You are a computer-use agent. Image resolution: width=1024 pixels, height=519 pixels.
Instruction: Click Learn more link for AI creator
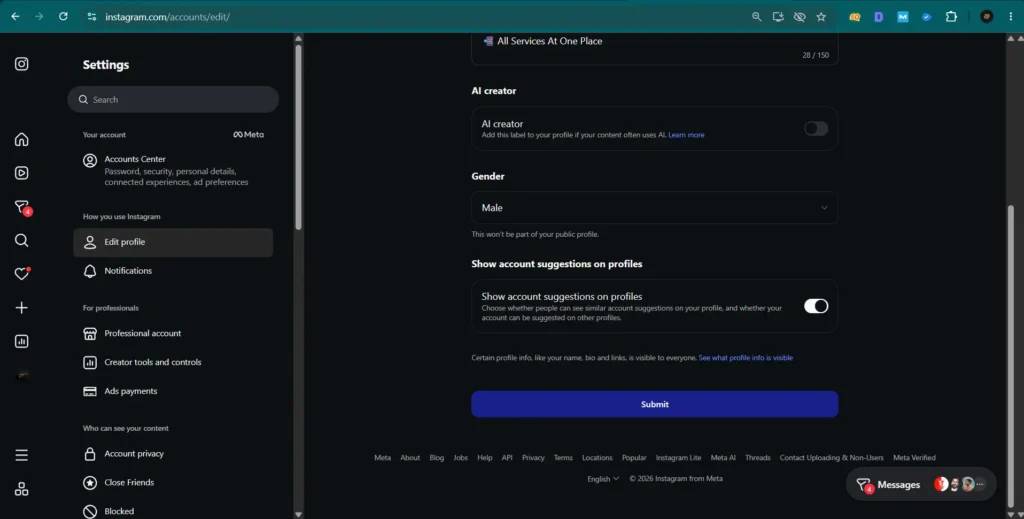pos(686,135)
